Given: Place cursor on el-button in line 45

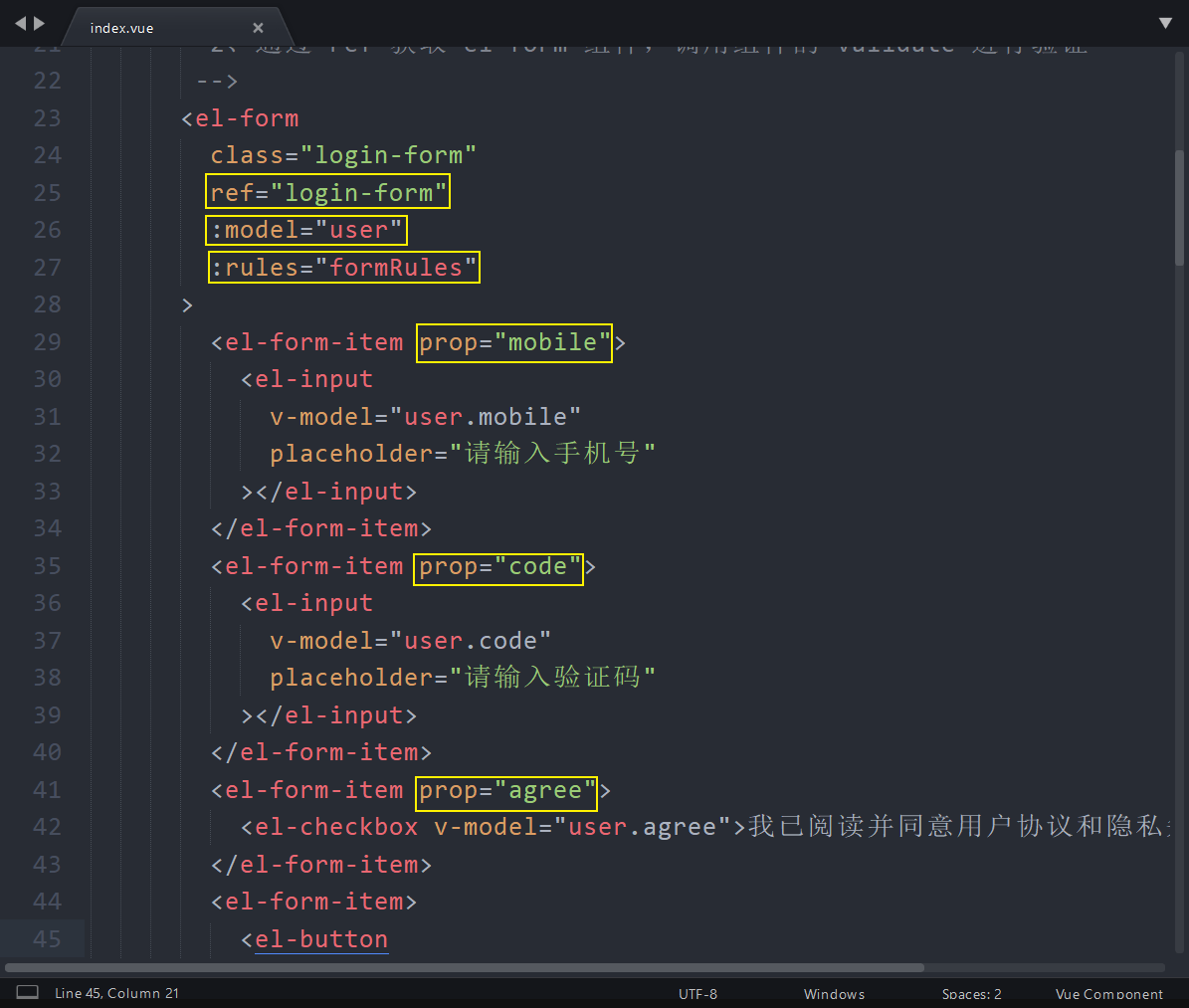Looking at the screenshot, I should 320,939.
